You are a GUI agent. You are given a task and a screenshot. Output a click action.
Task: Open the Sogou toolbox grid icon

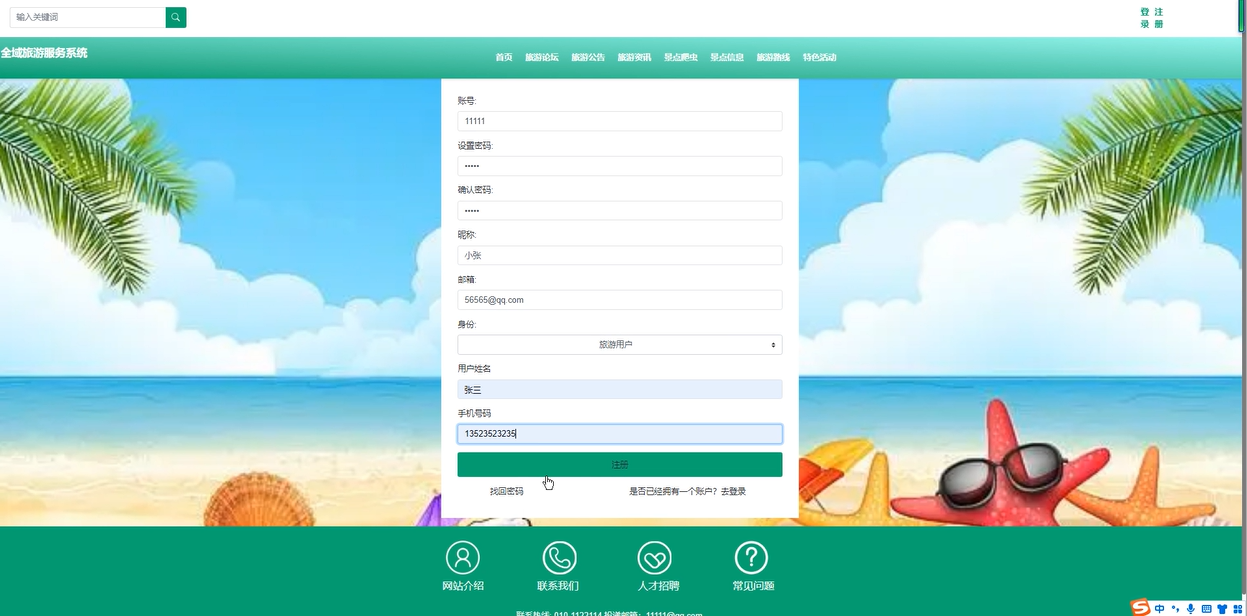click(x=1237, y=608)
